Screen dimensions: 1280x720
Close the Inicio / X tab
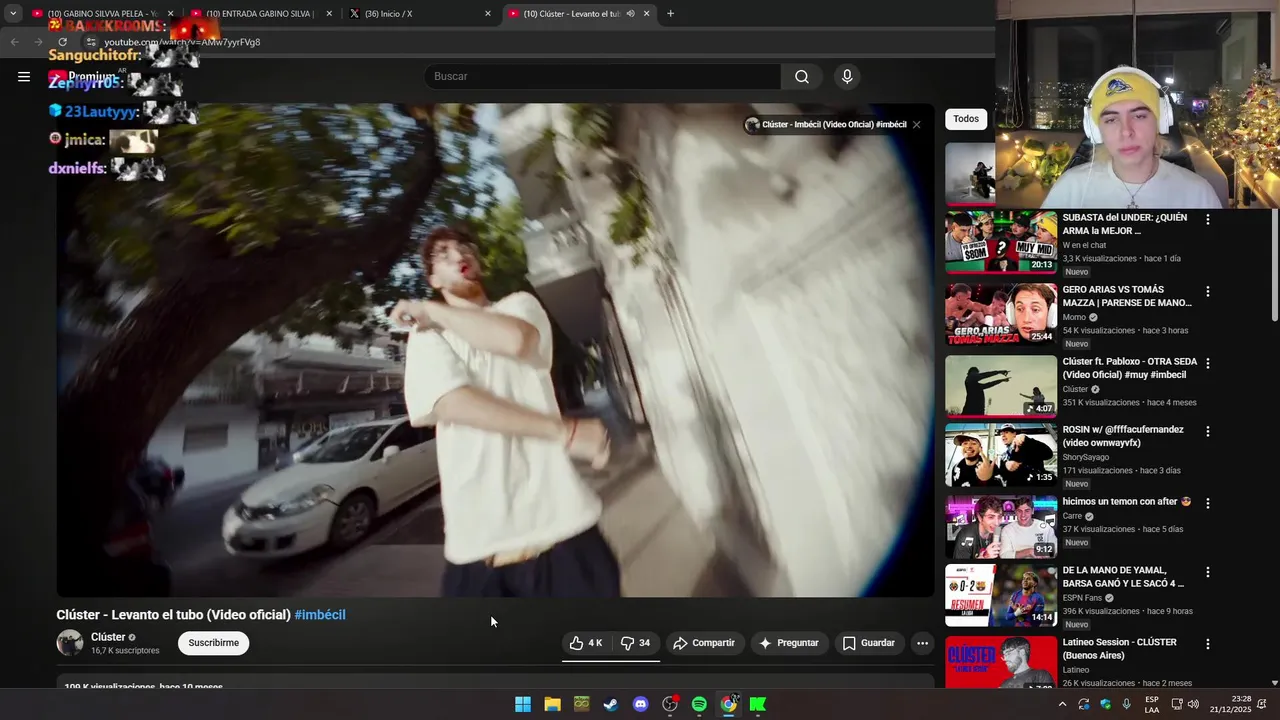488,14
